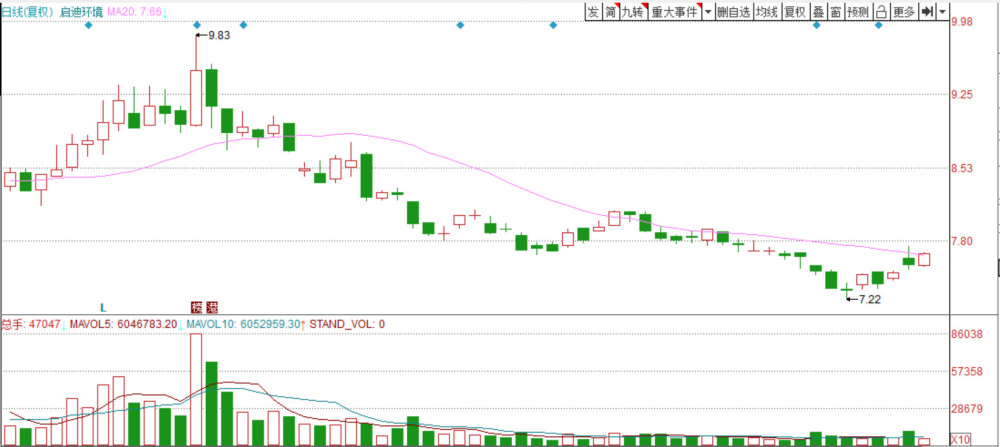Click the 7.22 low price annotation
Screen dimensions: 1000x447
[x=870, y=299]
